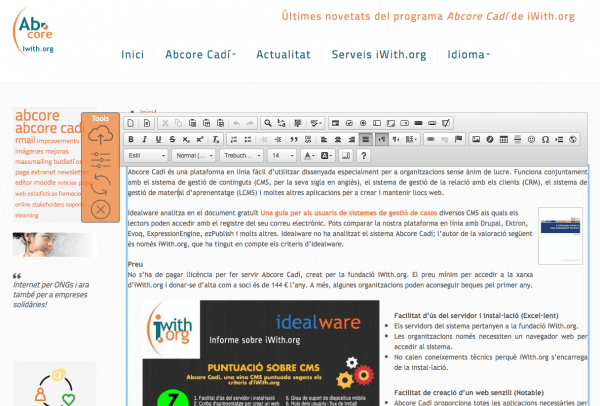Toggle bold formatting

click(131, 140)
